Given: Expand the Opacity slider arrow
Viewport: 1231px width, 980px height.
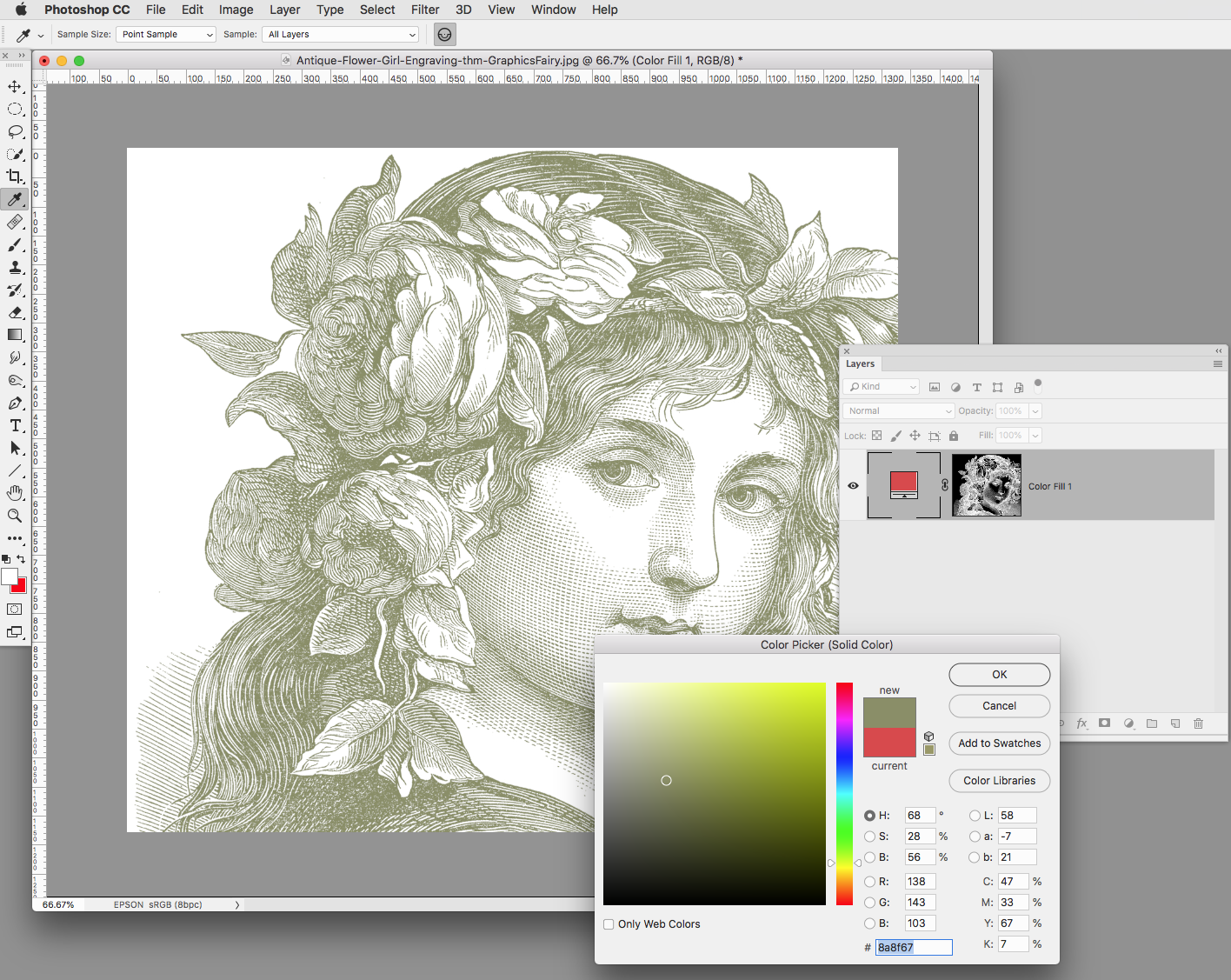Looking at the screenshot, I should (x=1035, y=411).
